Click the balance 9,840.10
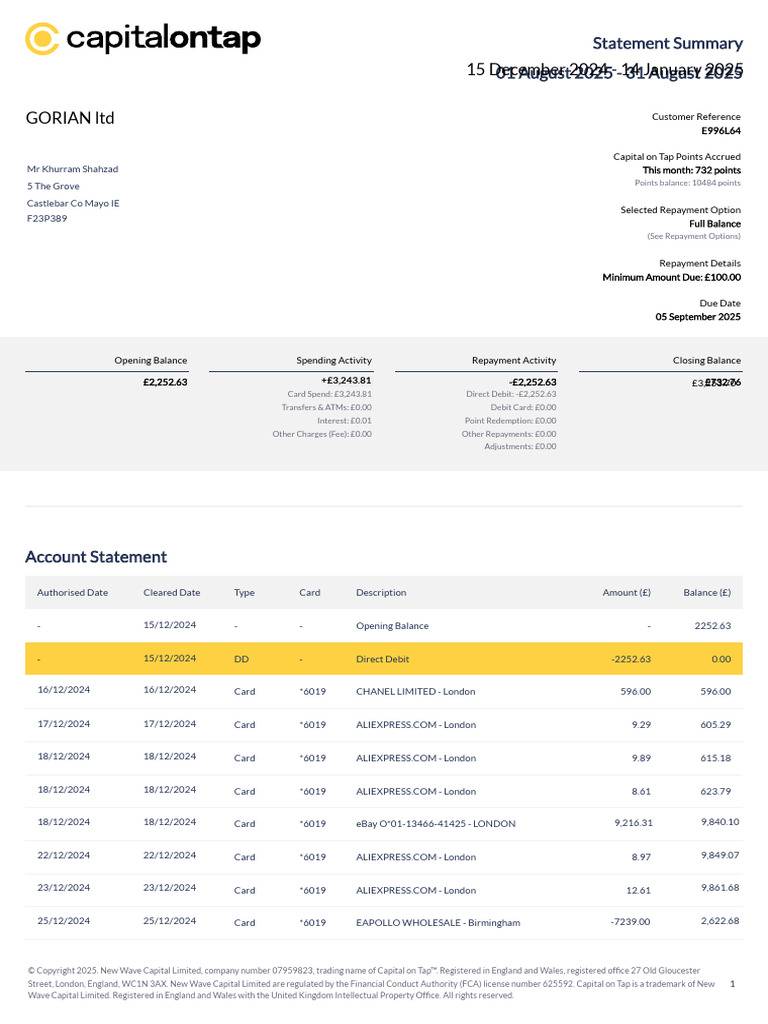 720,822
